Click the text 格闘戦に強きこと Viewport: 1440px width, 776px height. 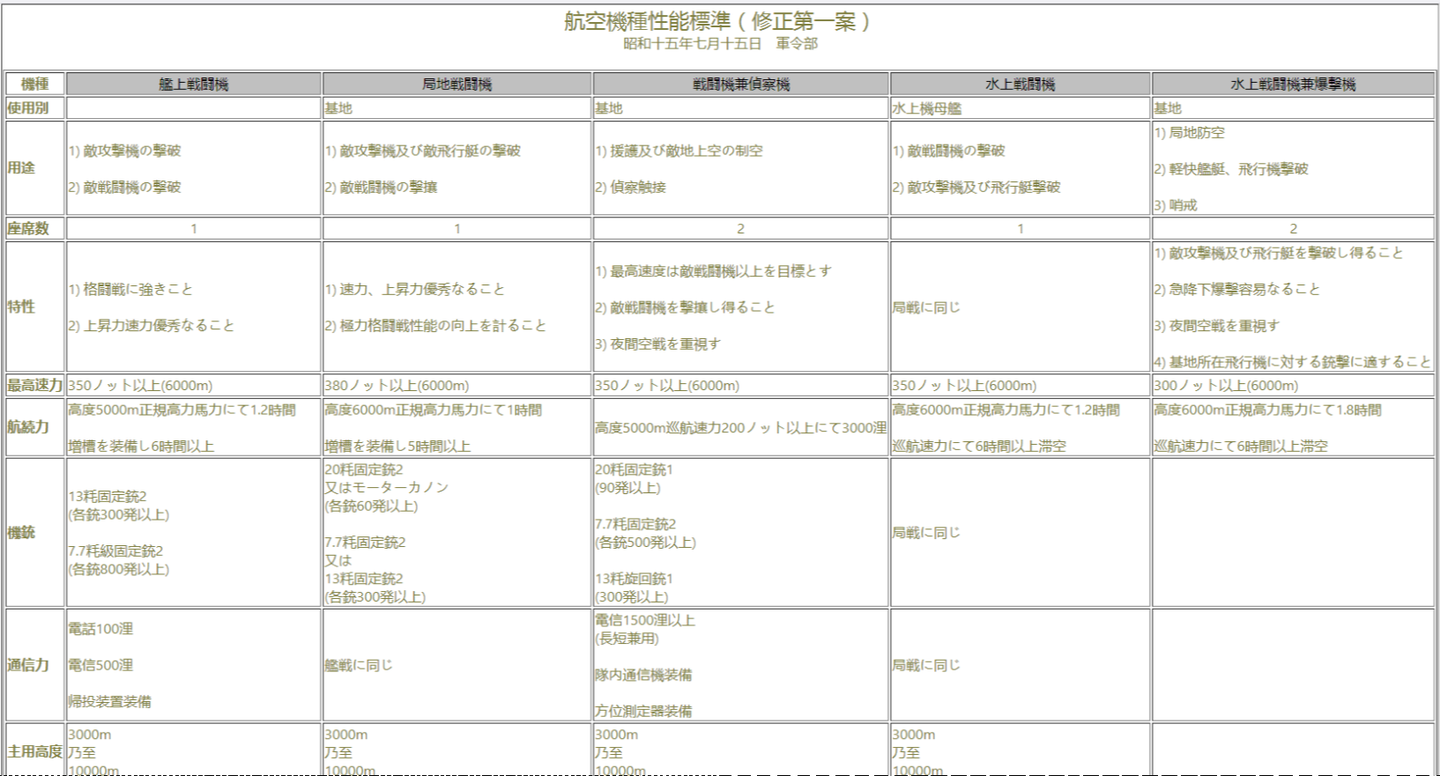point(138,289)
